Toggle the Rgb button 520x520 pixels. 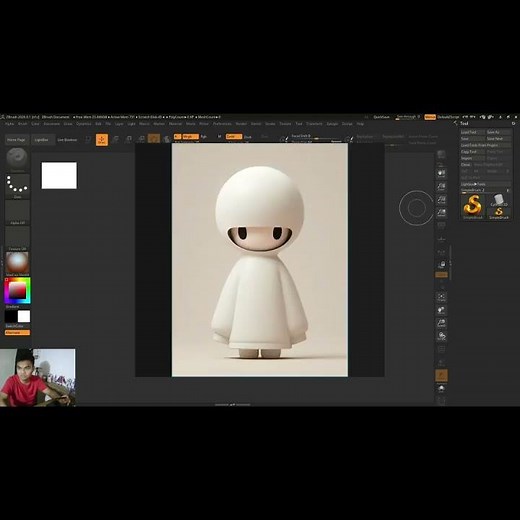203,137
